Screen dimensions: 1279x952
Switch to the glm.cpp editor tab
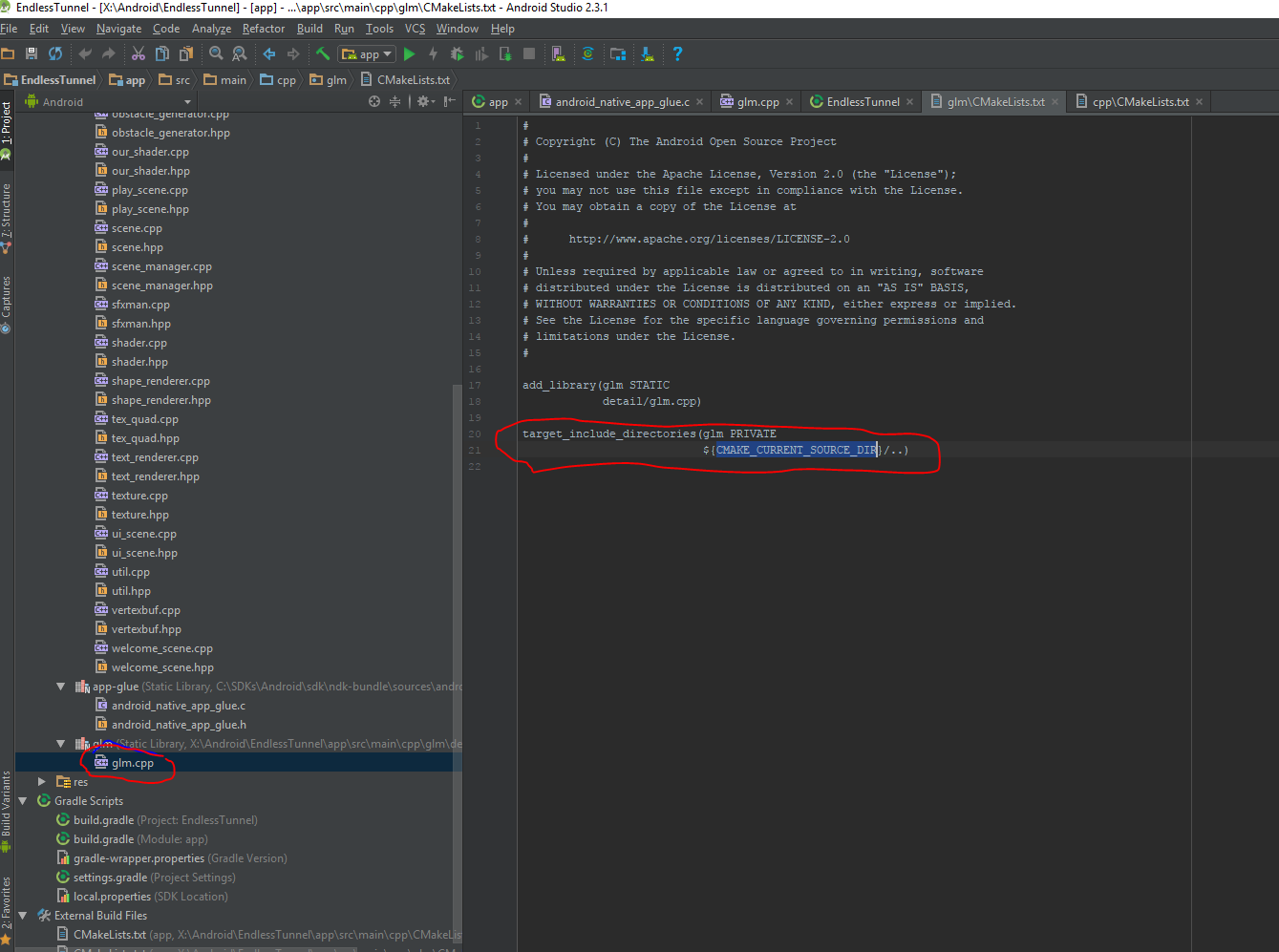(x=757, y=102)
